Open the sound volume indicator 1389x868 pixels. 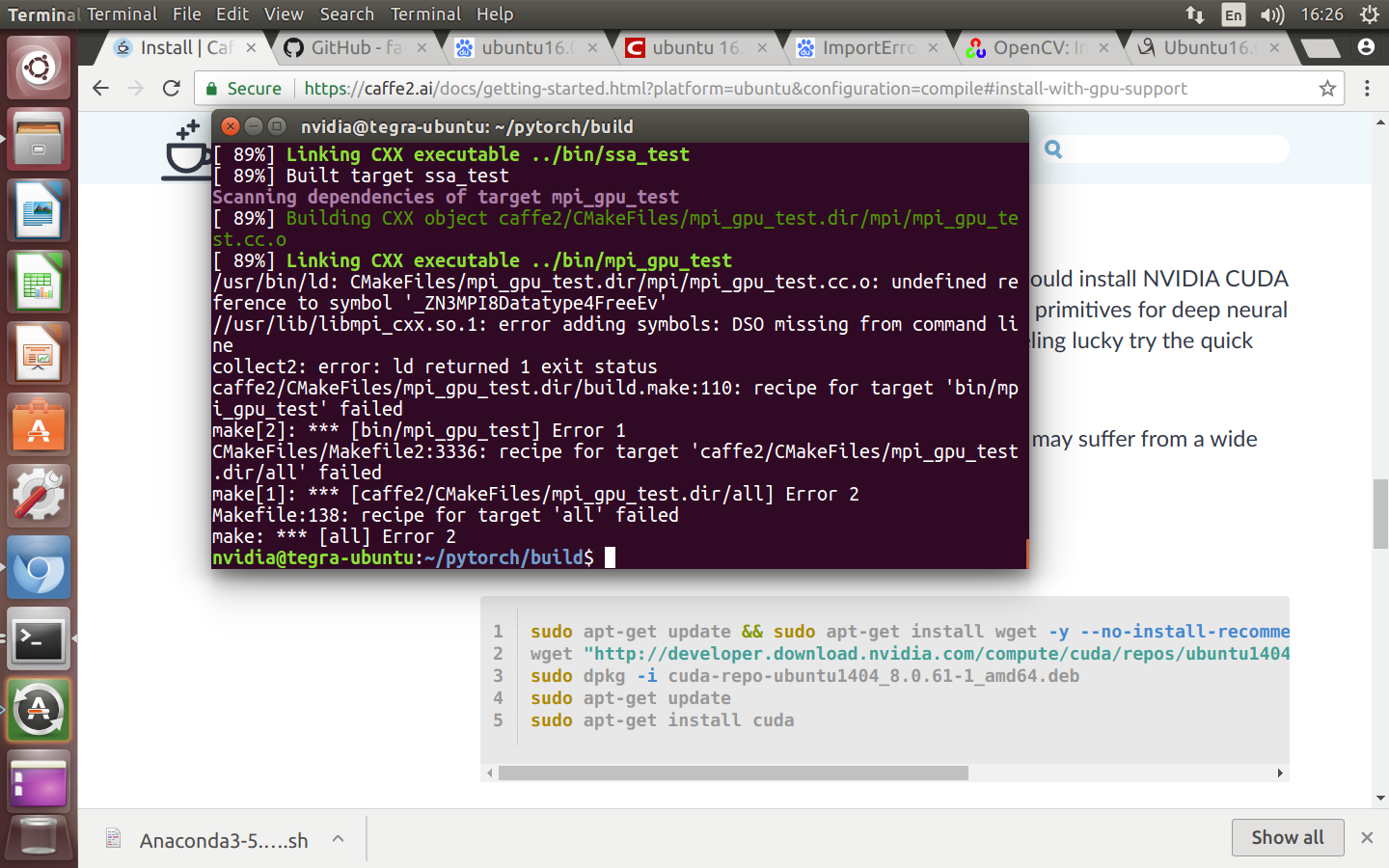(1272, 14)
